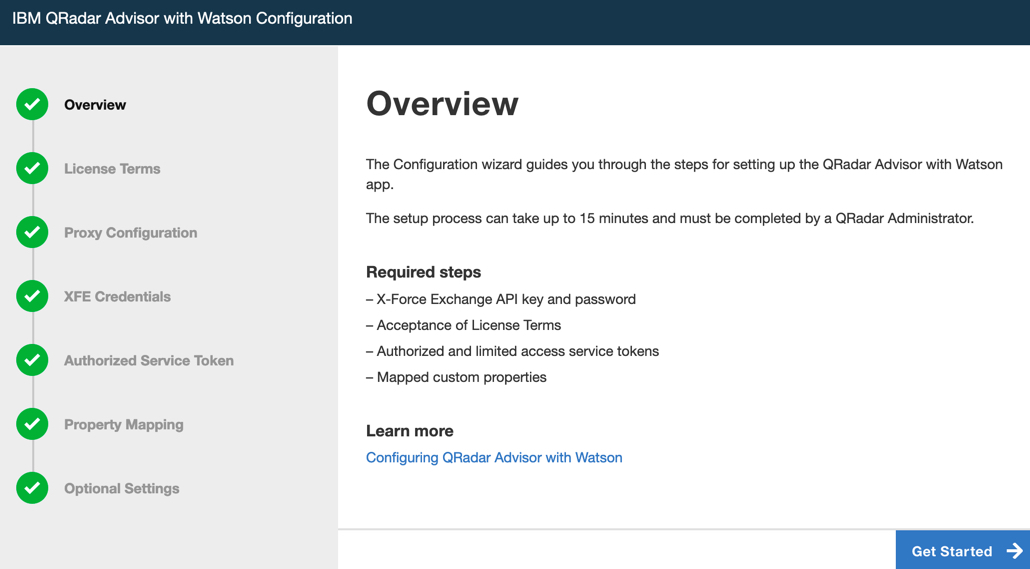This screenshot has width=1030, height=569.
Task: Open the Overview step in sidebar
Action: [x=95, y=105]
